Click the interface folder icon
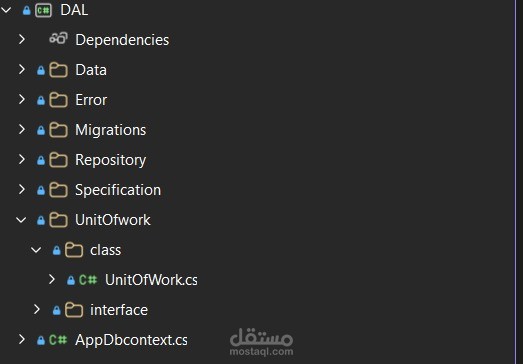The image size is (523, 364). [x=74, y=310]
